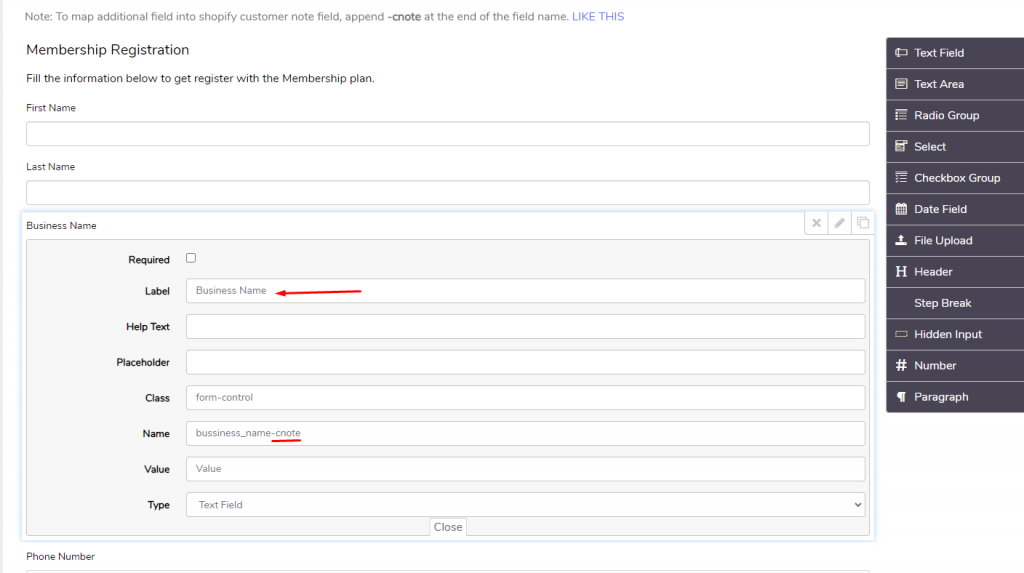The width and height of the screenshot is (1024, 573).
Task: Select the Last Name field label
Action: 50,167
